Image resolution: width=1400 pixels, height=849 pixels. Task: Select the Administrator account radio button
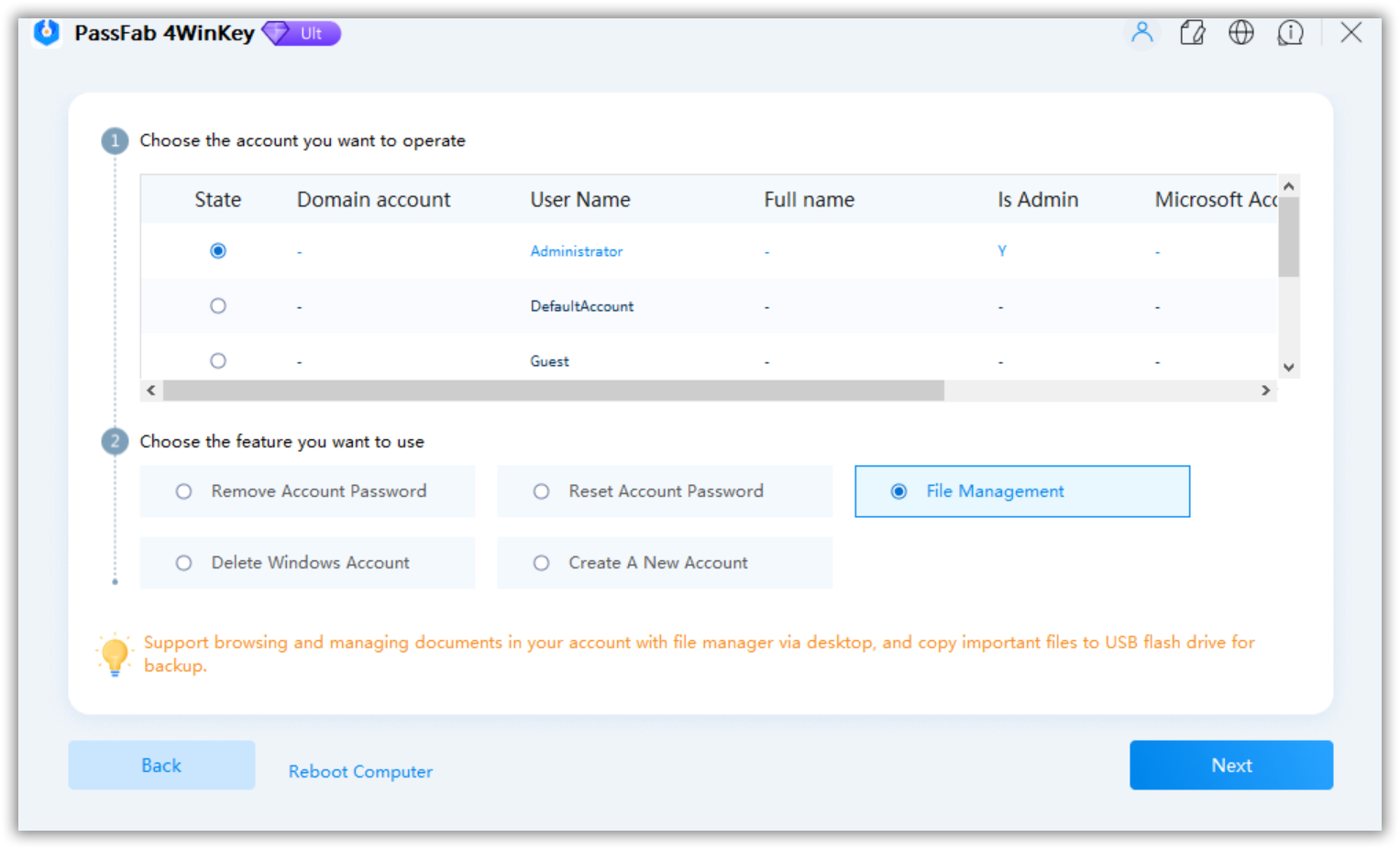pyautogui.click(x=217, y=250)
